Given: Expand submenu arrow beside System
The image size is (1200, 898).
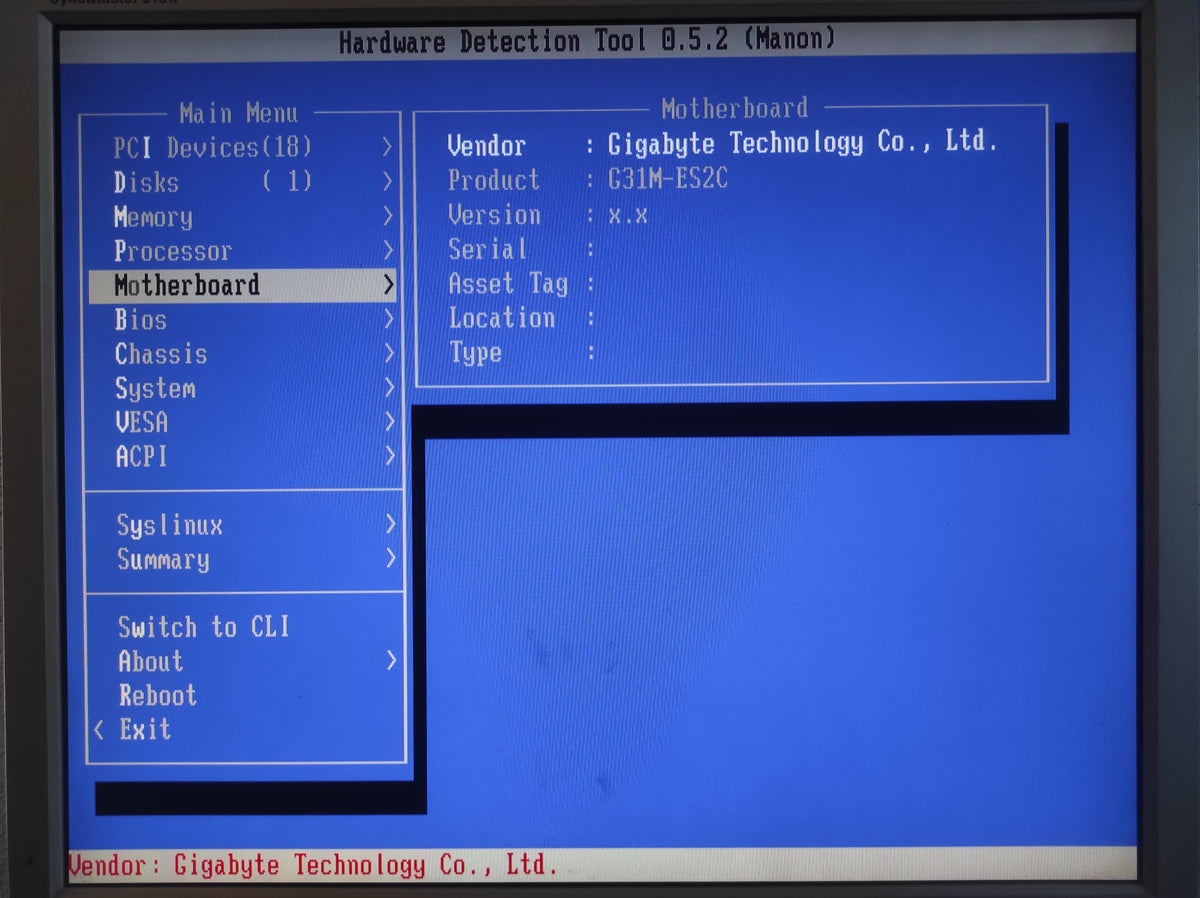Looking at the screenshot, I should coord(389,387).
